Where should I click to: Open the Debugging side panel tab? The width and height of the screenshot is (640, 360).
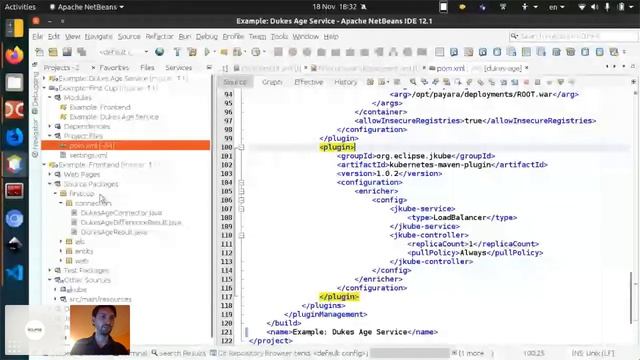pos(35,92)
